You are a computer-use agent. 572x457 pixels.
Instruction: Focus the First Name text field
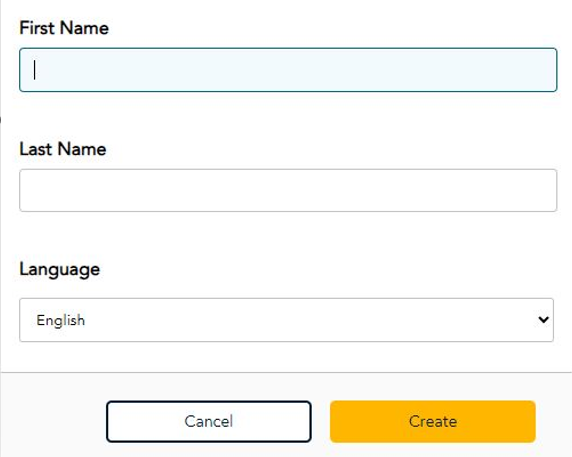pos(288,70)
